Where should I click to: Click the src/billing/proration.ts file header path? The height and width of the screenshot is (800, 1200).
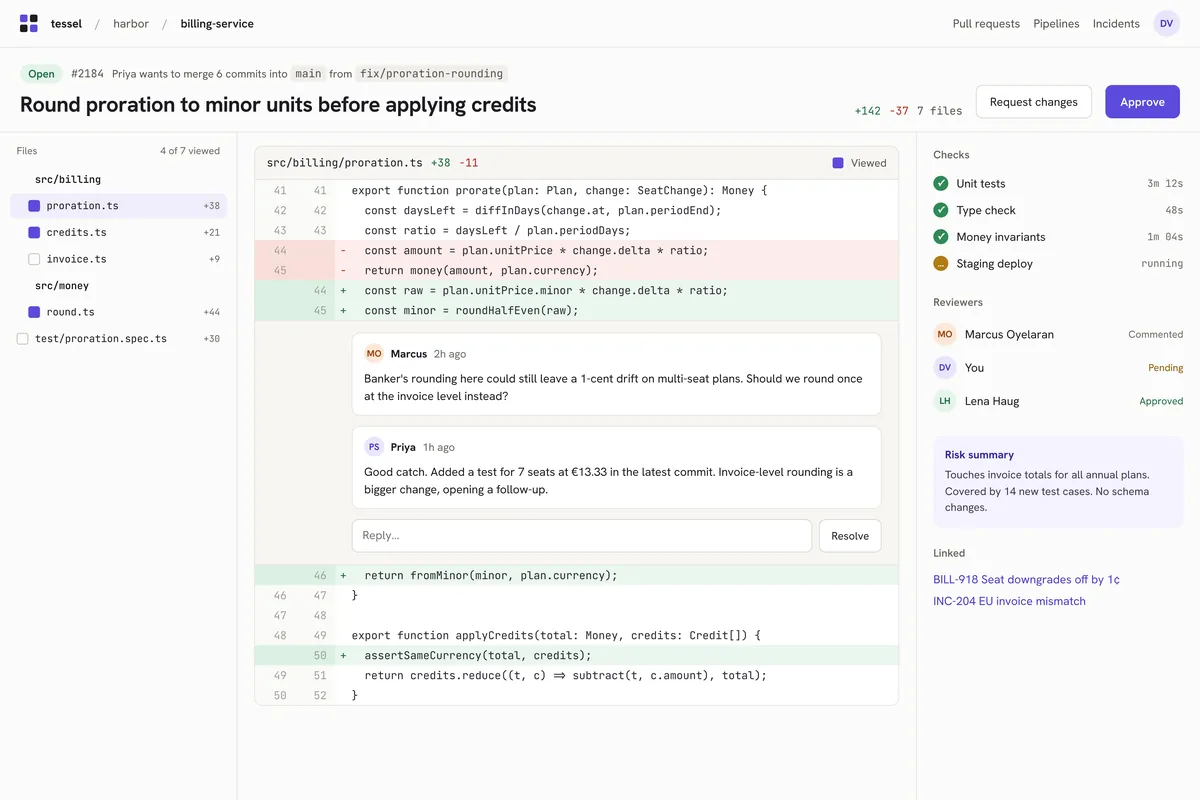tap(345, 163)
